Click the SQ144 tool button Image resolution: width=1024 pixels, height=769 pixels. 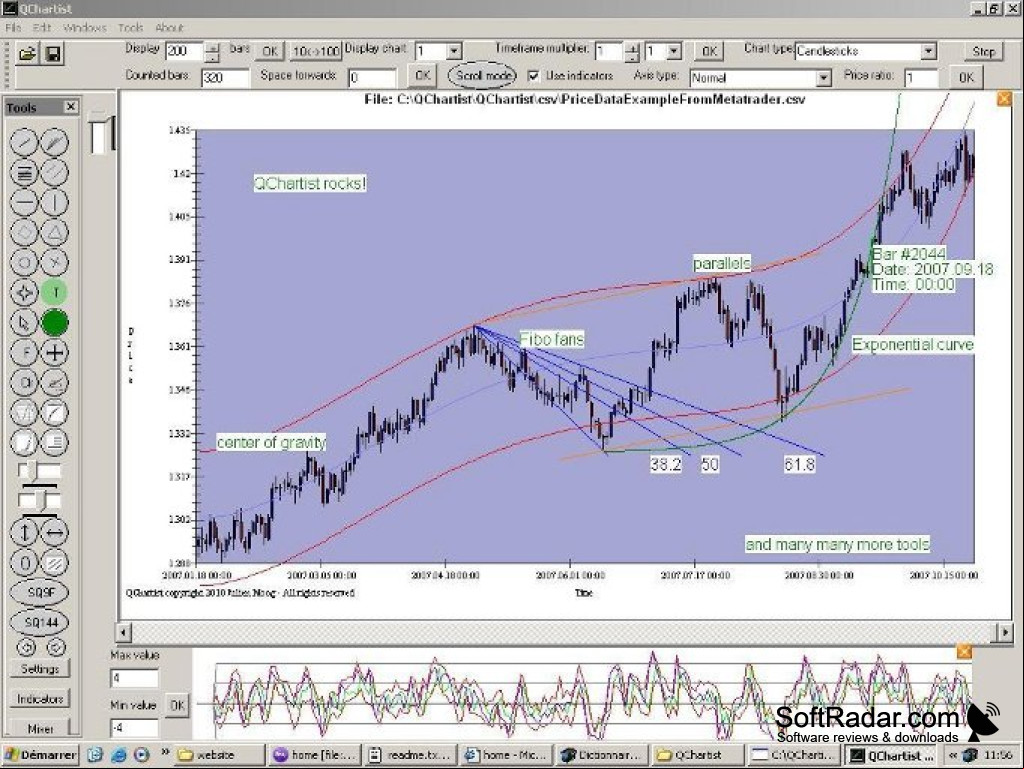point(40,623)
